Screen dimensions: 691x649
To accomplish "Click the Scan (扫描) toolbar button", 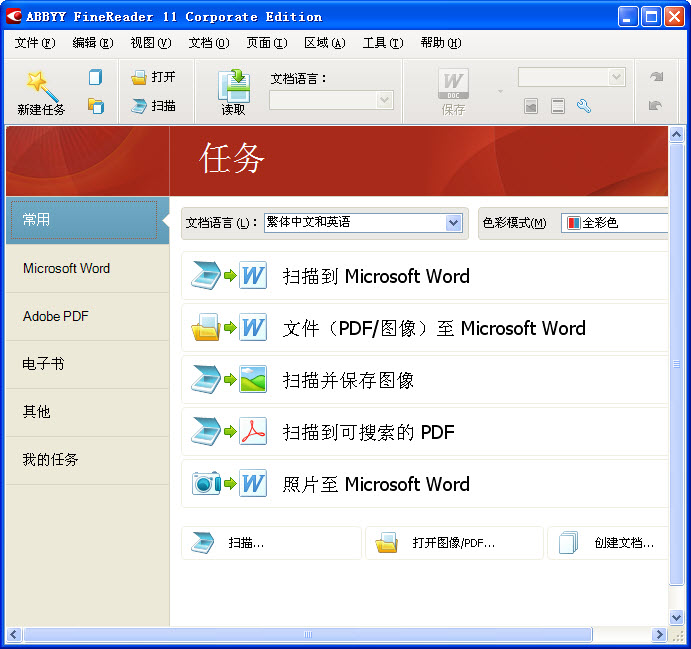I will pos(153,106).
